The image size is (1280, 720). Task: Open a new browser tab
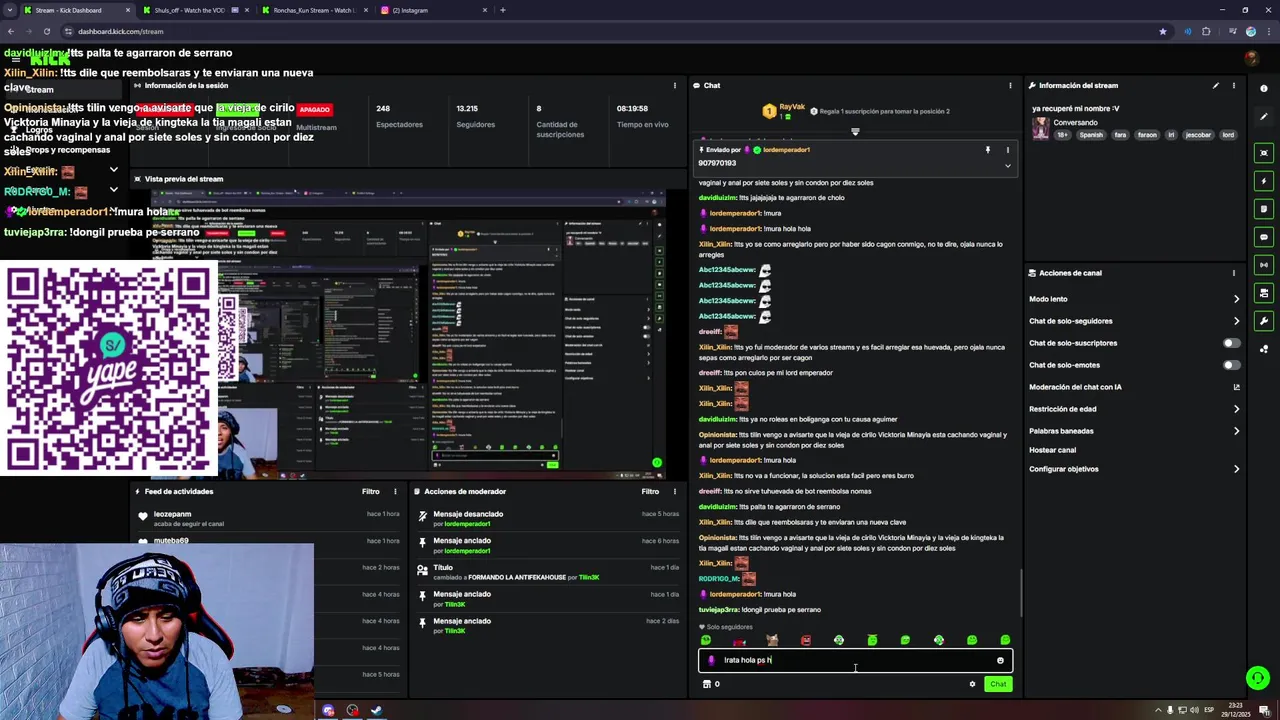coord(503,10)
